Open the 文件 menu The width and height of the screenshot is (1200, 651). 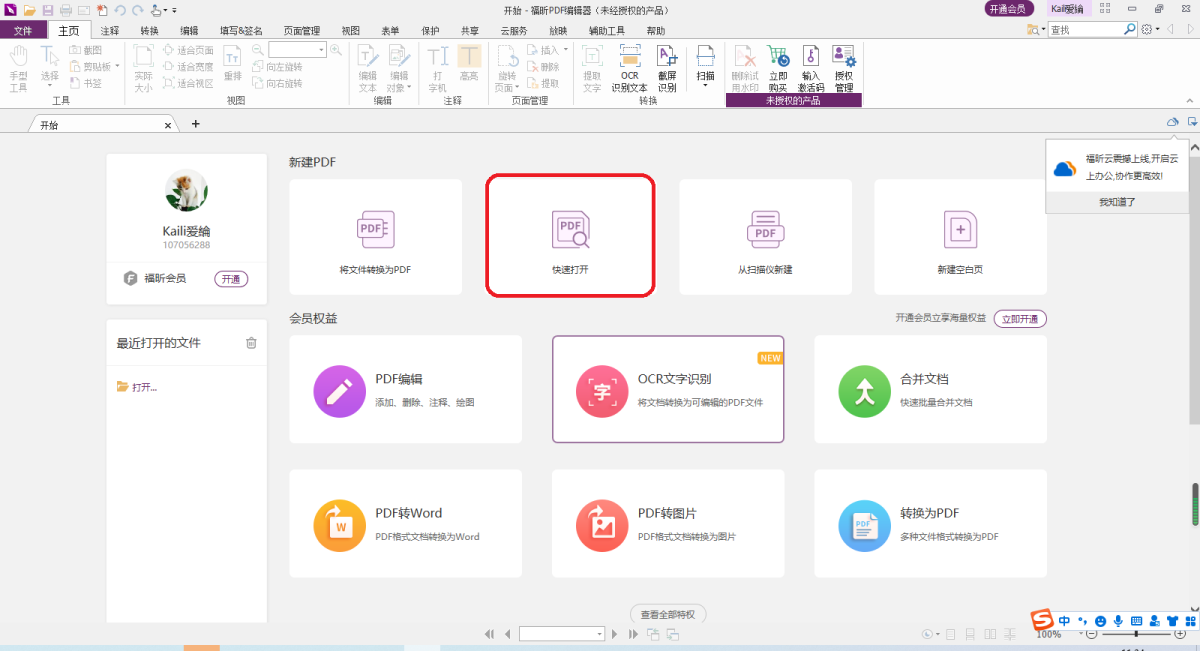(x=22, y=31)
